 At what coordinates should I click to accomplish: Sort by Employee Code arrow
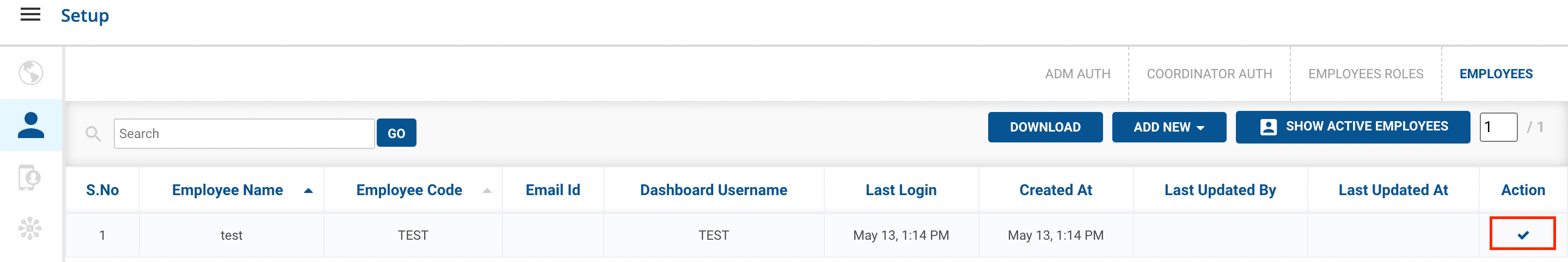pos(487,191)
